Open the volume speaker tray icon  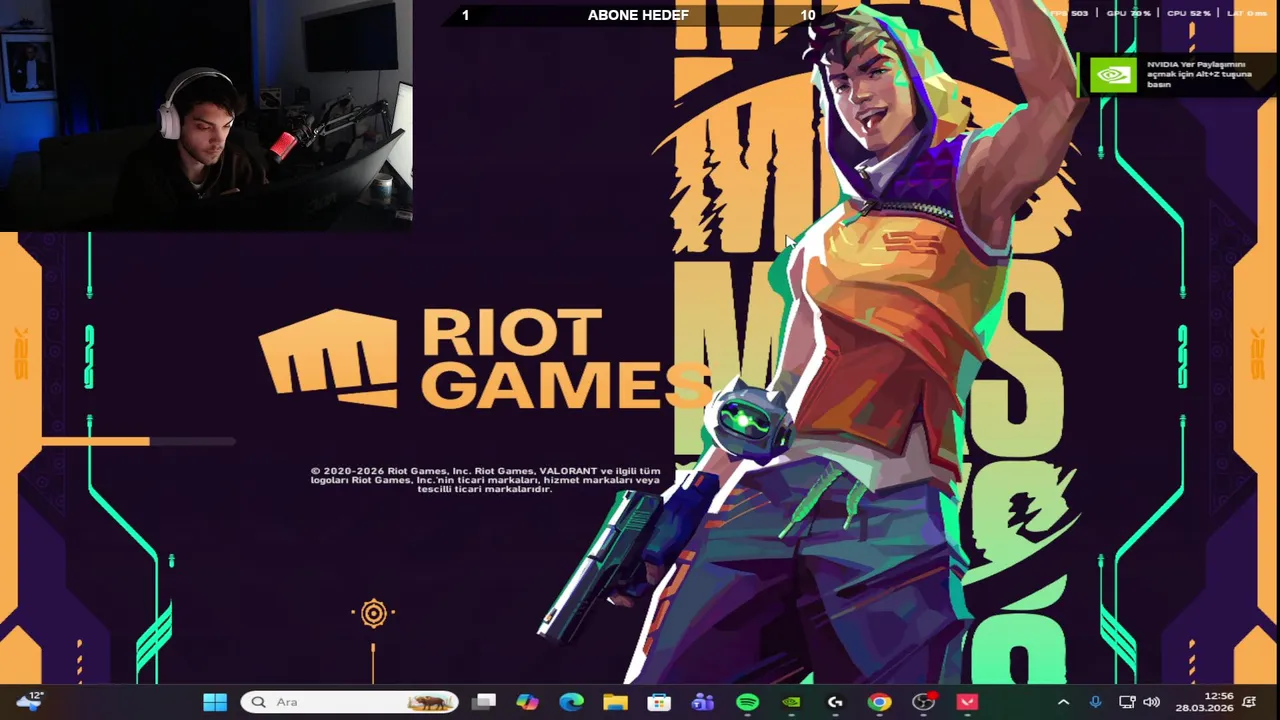(x=1151, y=702)
